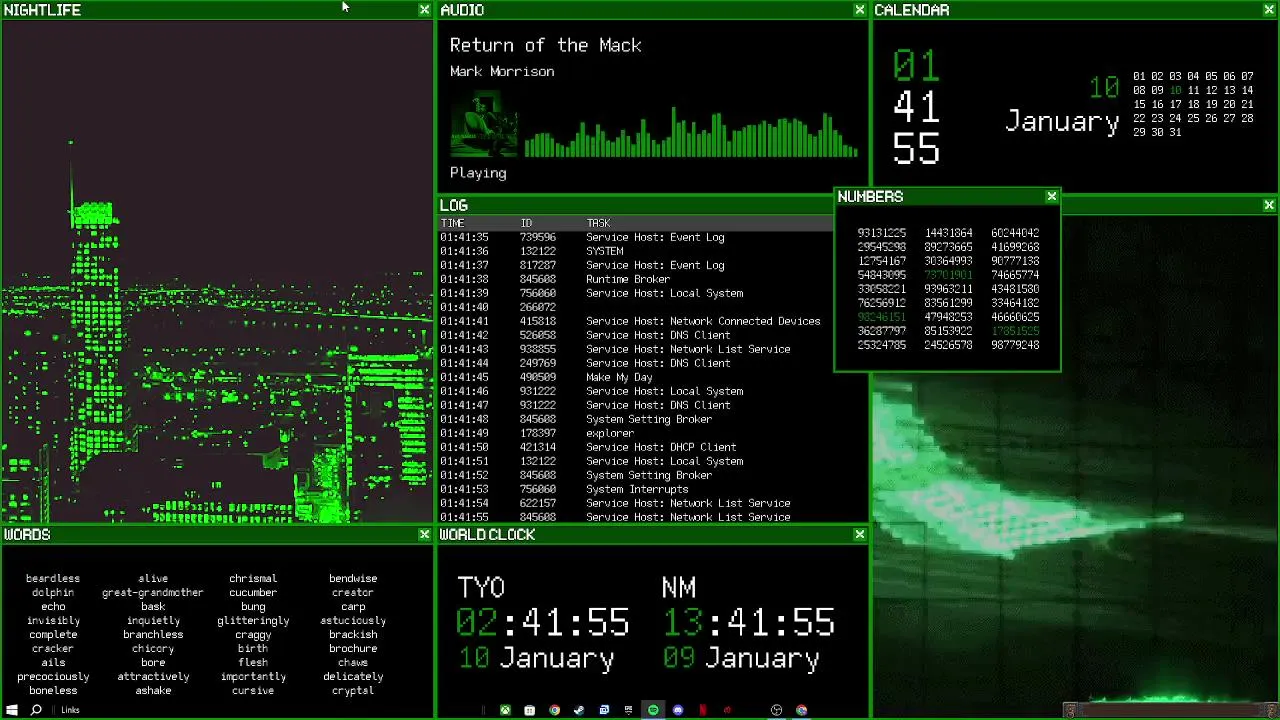This screenshot has width=1280, height=720.
Task: Open the taskbar search magnifier
Action: point(36,710)
